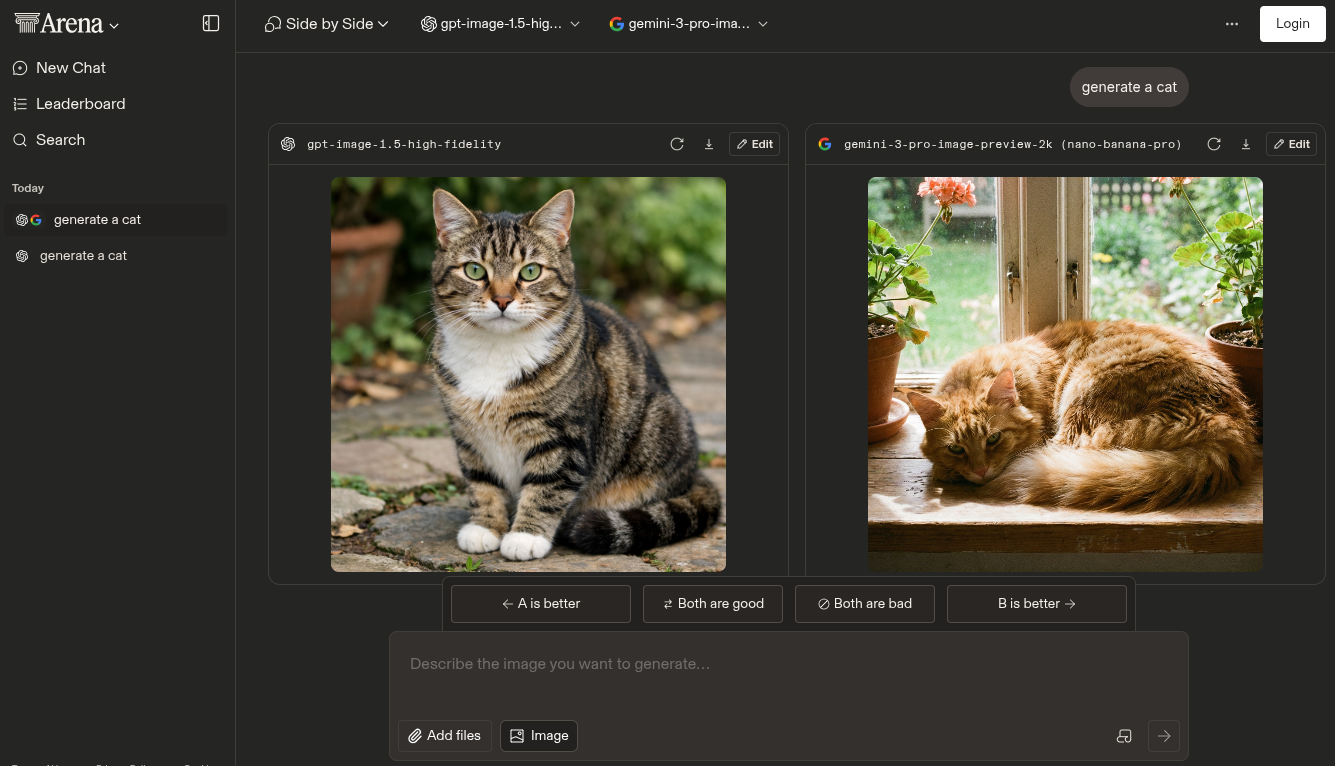Vote "B is better"
Image resolution: width=1335 pixels, height=766 pixels.
[1037, 604]
